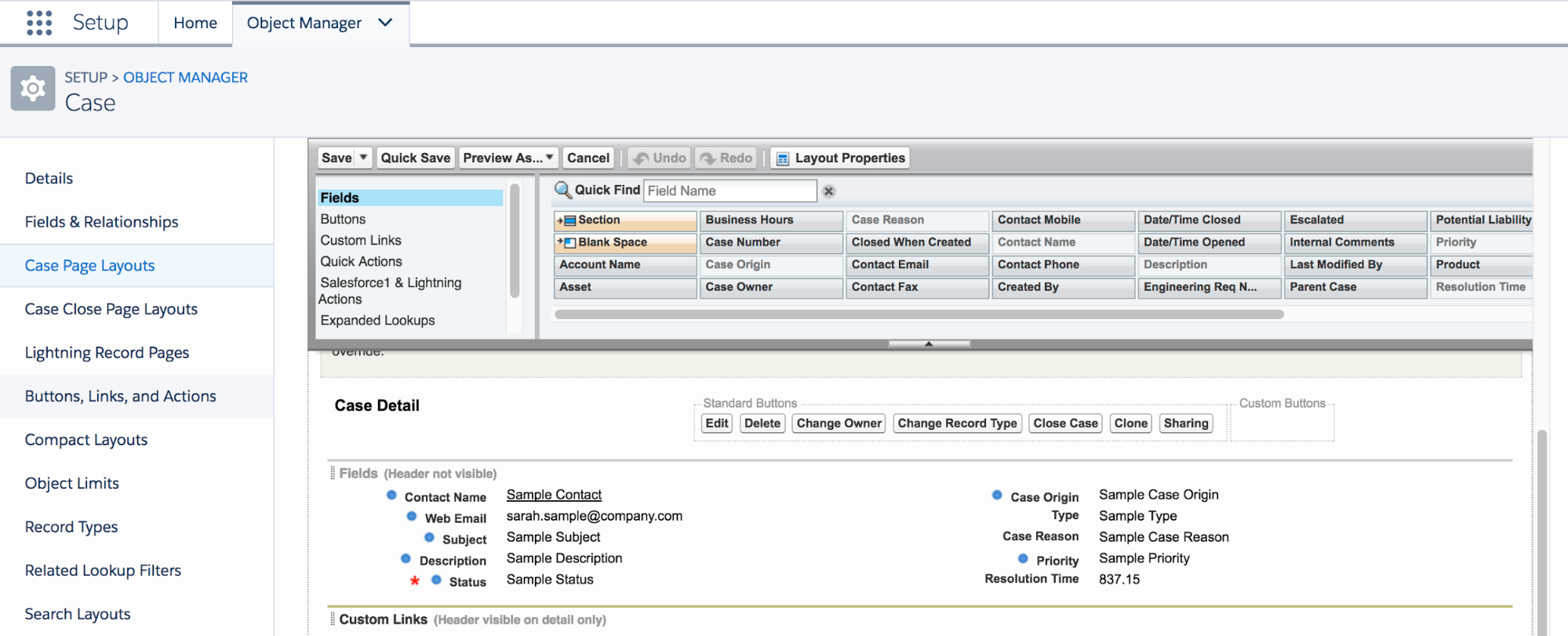1568x636 pixels.
Task: Open Details in left sidebar
Action: coord(49,178)
